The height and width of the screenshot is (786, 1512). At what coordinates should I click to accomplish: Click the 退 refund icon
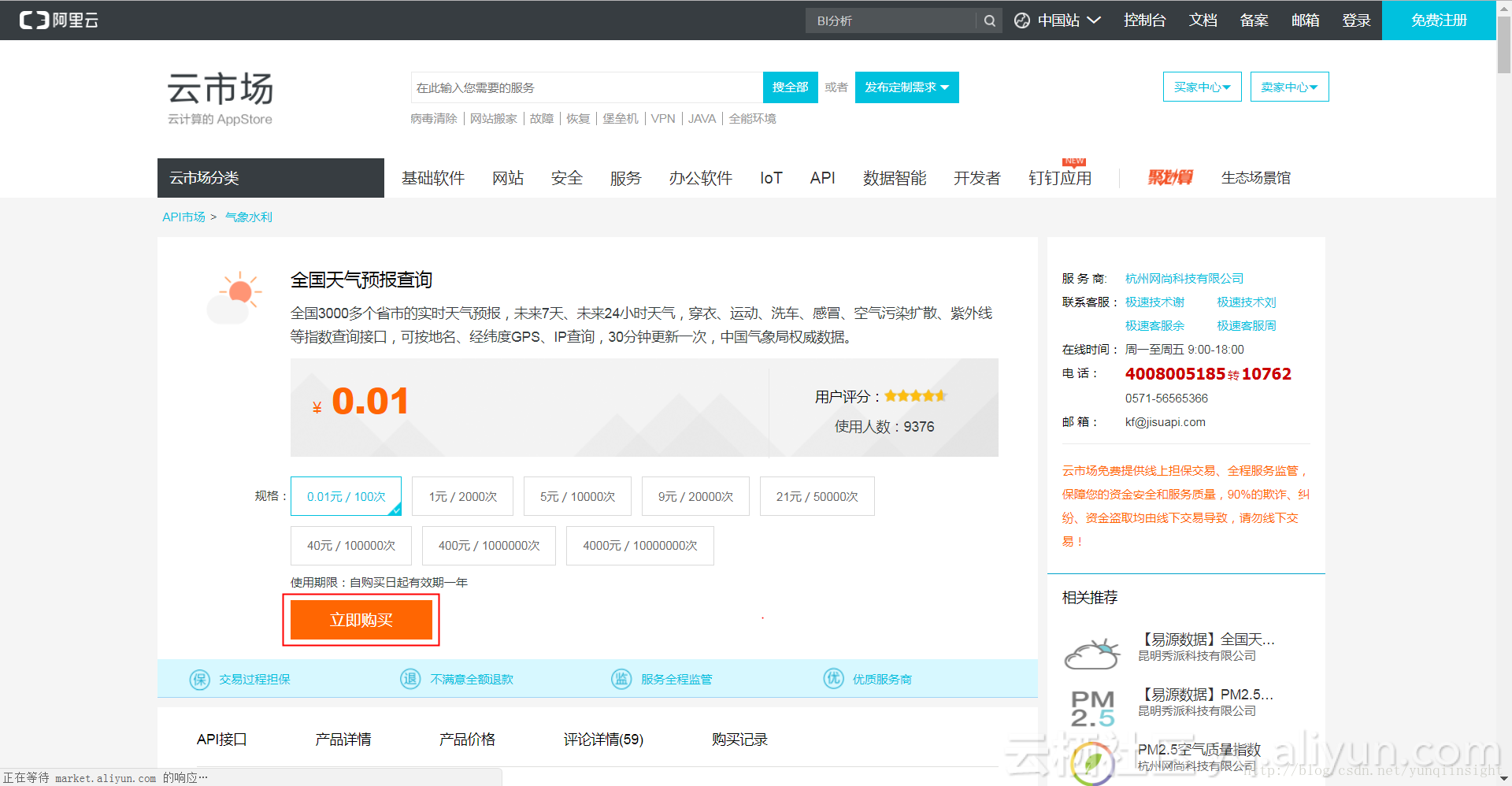tap(411, 679)
